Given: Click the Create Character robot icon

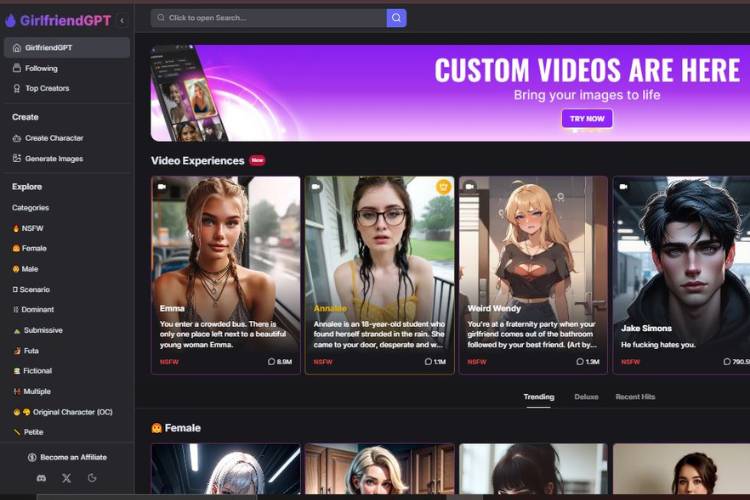Looking at the screenshot, I should pyautogui.click(x=17, y=138).
